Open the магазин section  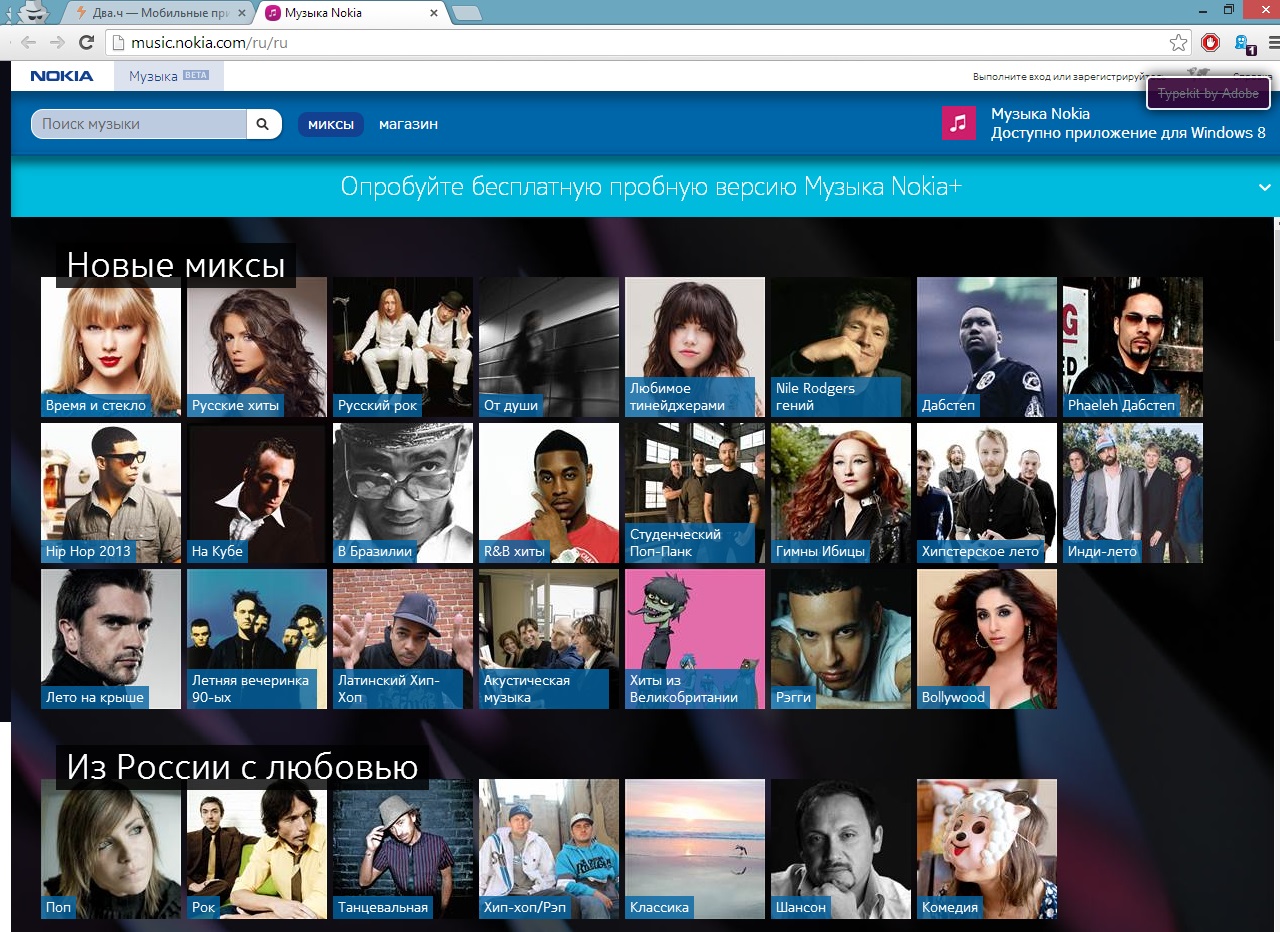pyautogui.click(x=408, y=124)
